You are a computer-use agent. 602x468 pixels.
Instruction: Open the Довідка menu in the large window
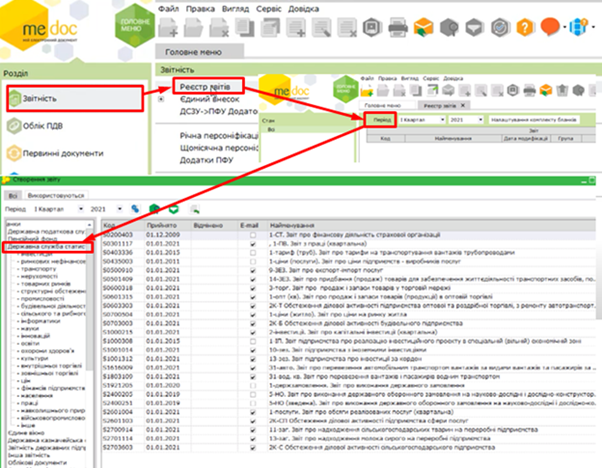[x=303, y=9]
